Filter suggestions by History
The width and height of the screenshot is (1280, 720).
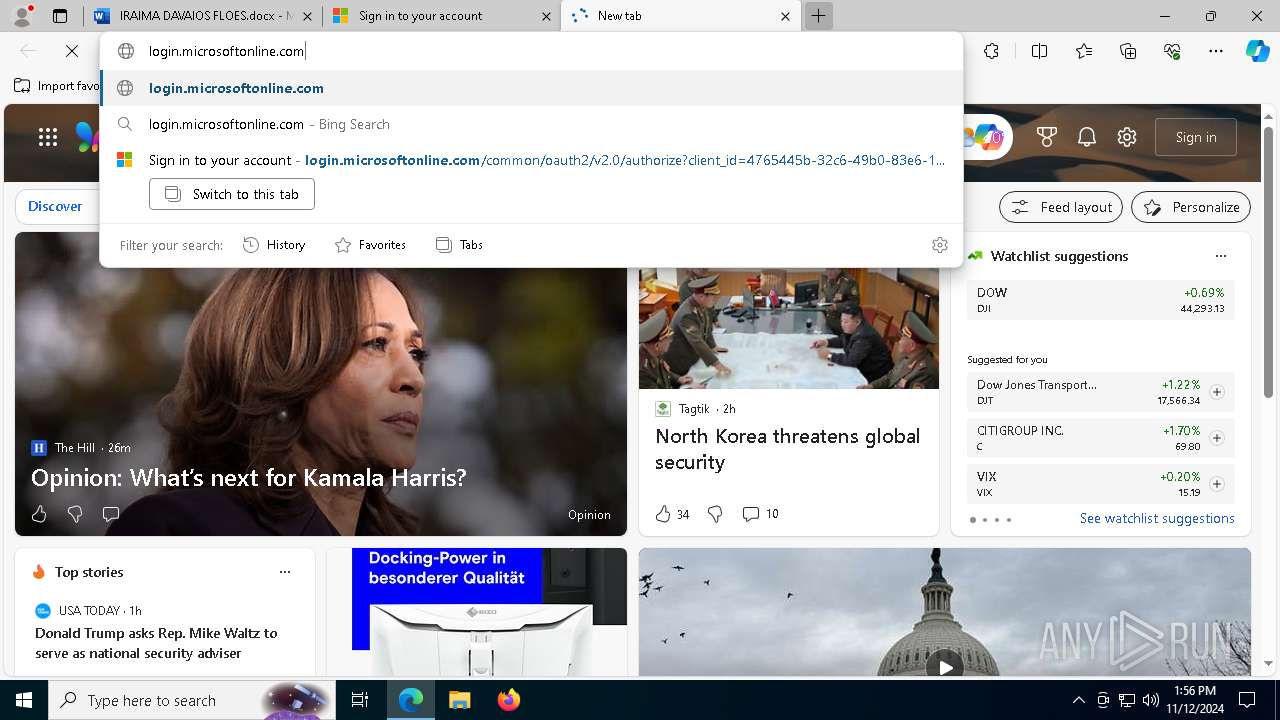pyautogui.click(x=274, y=245)
